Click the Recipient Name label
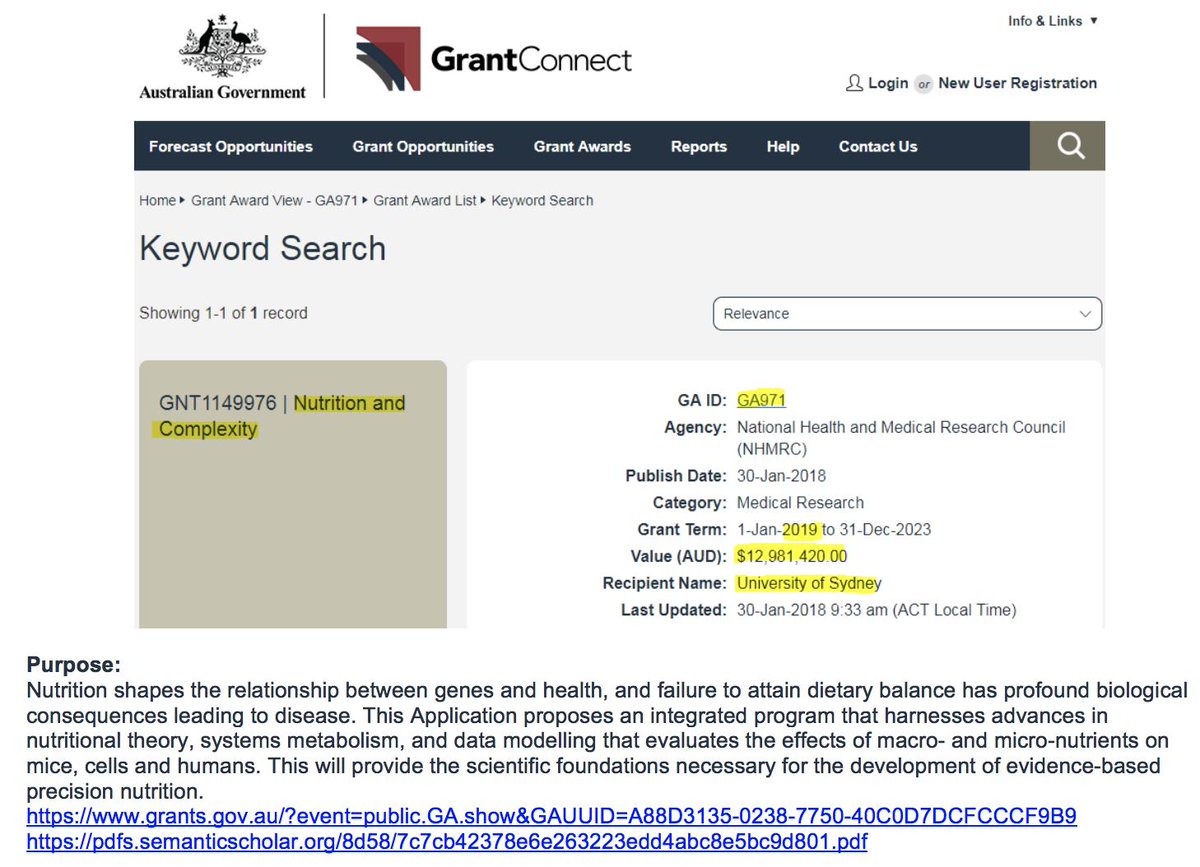Screen dimensions: 1200x867 coord(664,583)
